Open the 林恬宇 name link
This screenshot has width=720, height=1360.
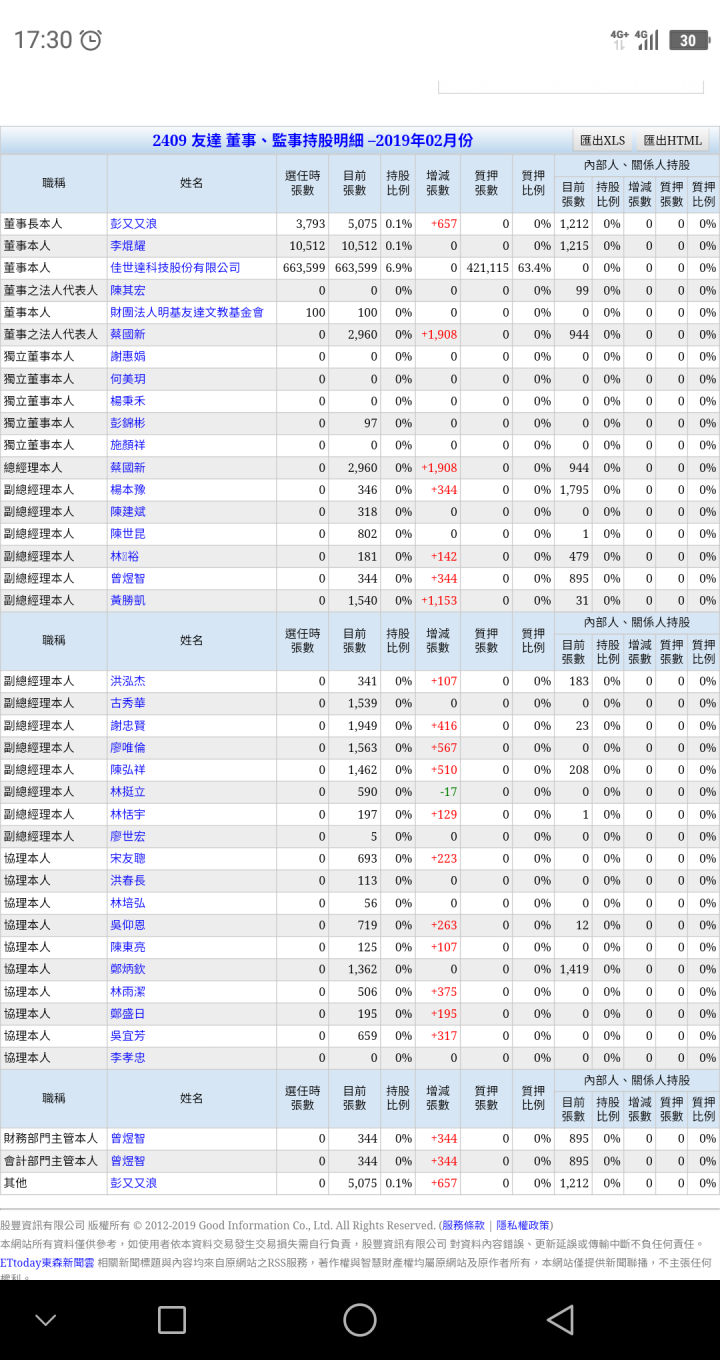[127, 814]
